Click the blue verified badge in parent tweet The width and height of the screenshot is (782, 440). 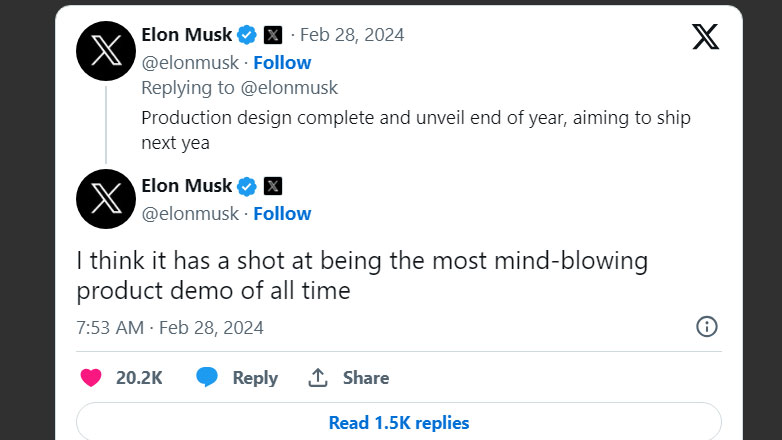click(x=248, y=35)
